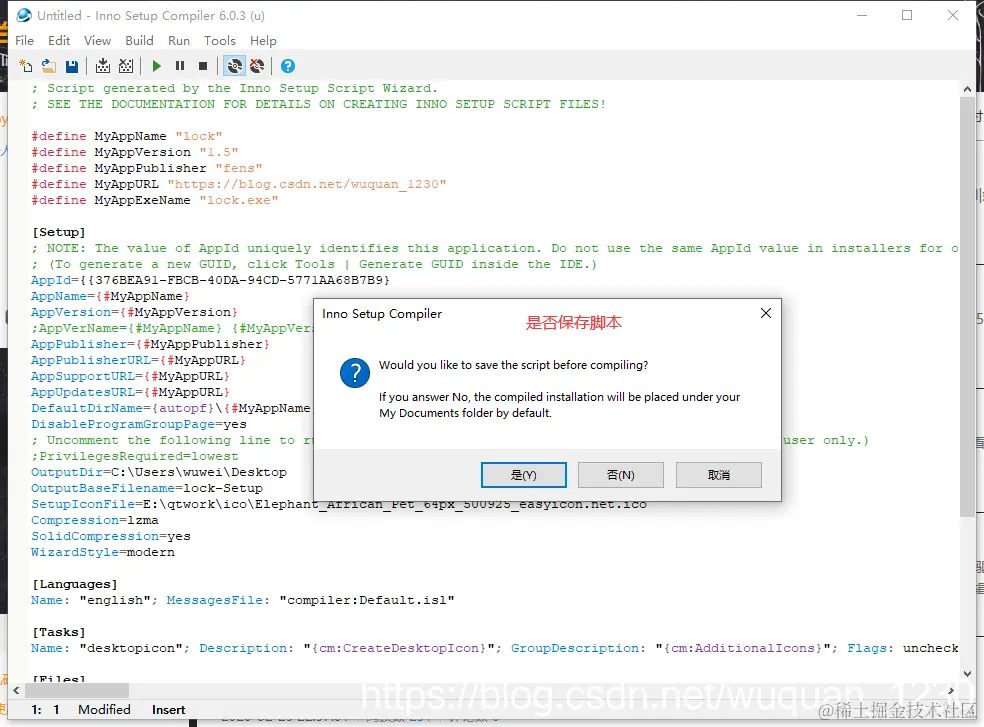
Task: Click the #define MyAppName "lock" line
Action: pyautogui.click(x=127, y=136)
